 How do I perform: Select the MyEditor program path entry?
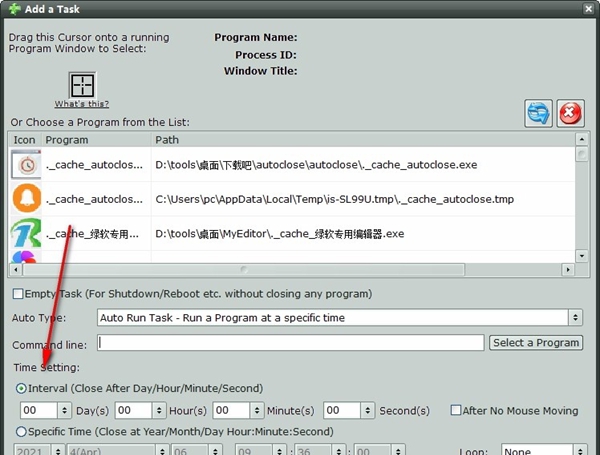[280, 234]
